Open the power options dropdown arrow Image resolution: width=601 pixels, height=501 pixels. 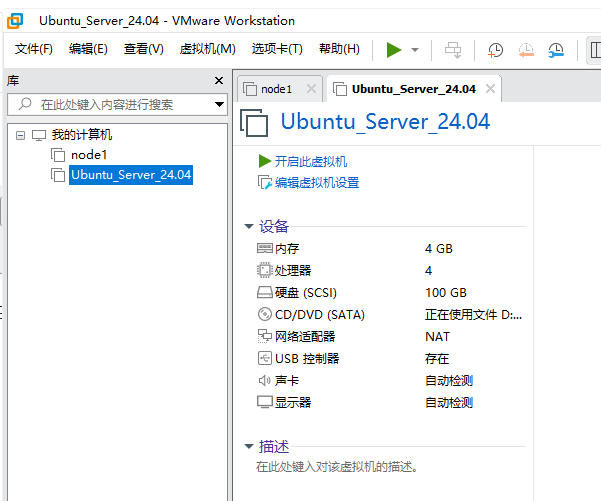point(415,50)
